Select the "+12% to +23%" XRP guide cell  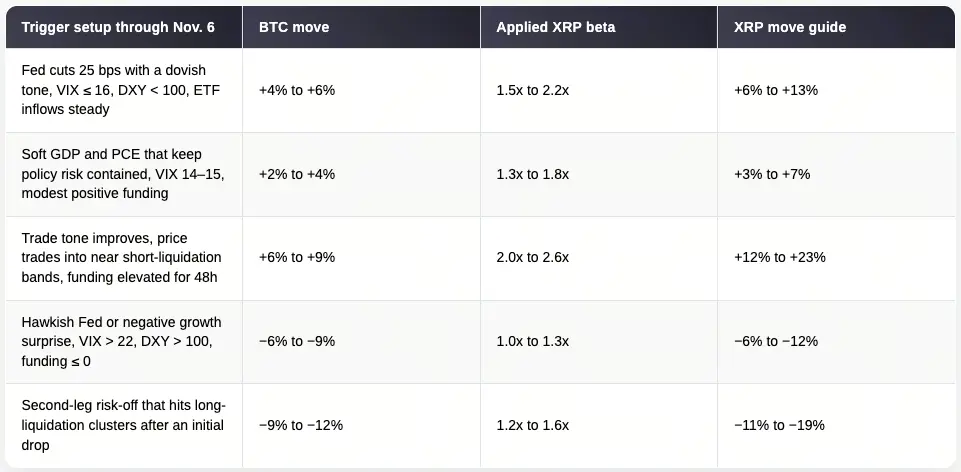click(x=780, y=257)
